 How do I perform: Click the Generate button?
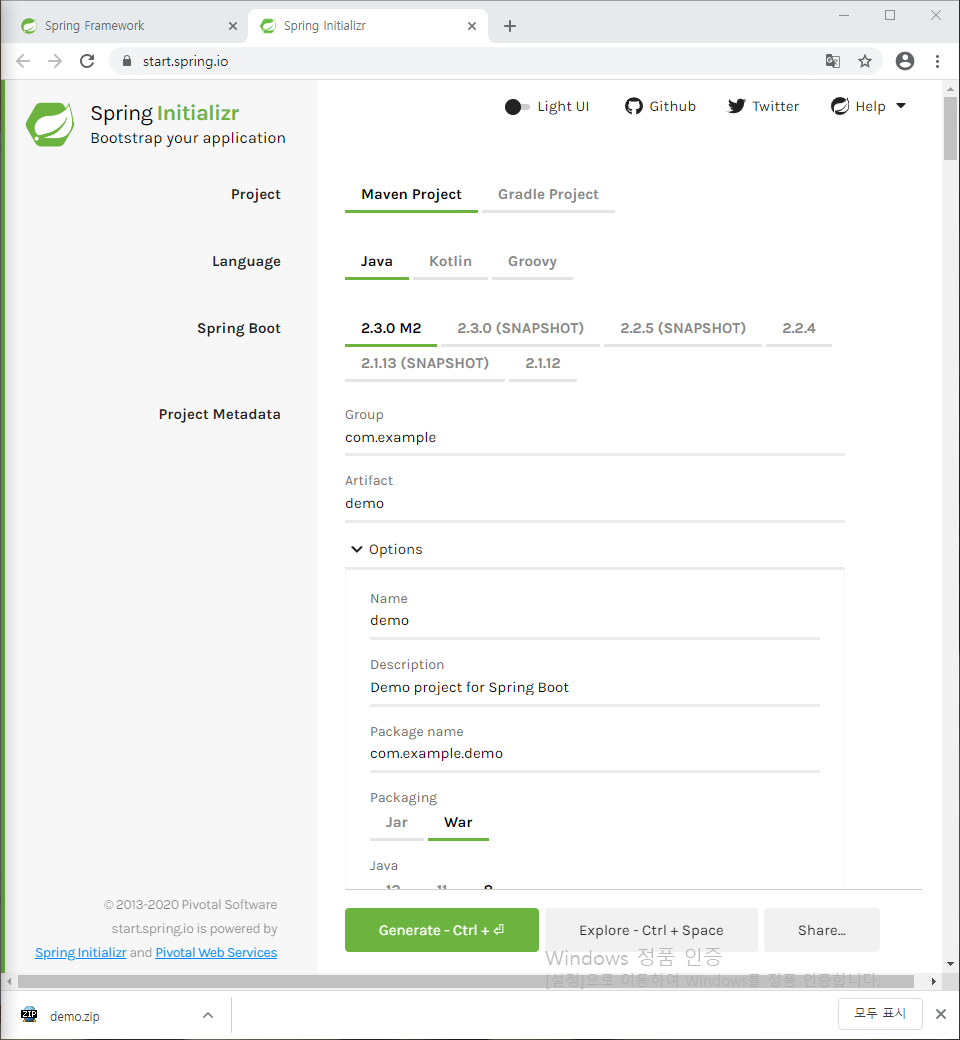click(x=442, y=931)
